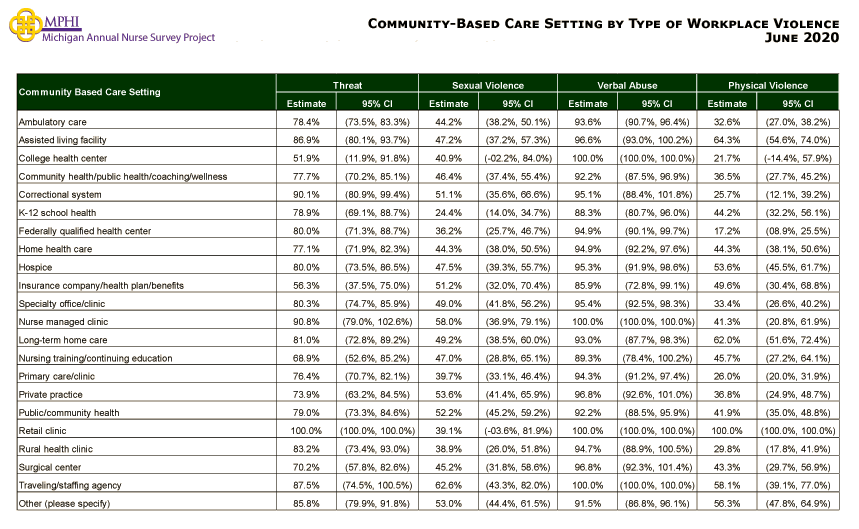
Task: Click the MPHI logo icon
Action: [25, 25]
